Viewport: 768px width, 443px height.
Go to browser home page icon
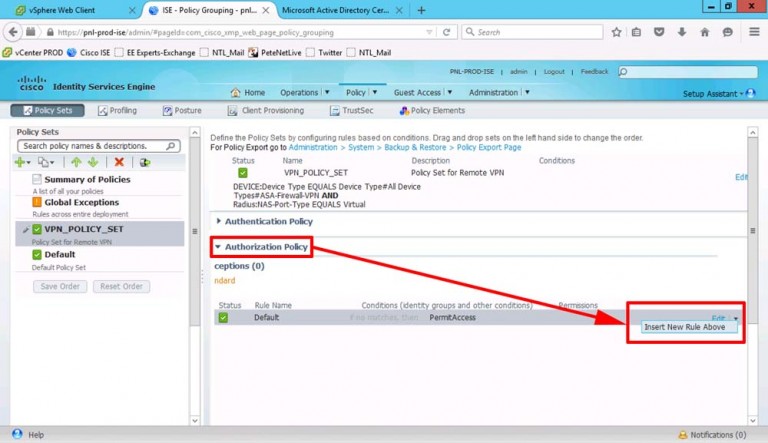coord(705,32)
